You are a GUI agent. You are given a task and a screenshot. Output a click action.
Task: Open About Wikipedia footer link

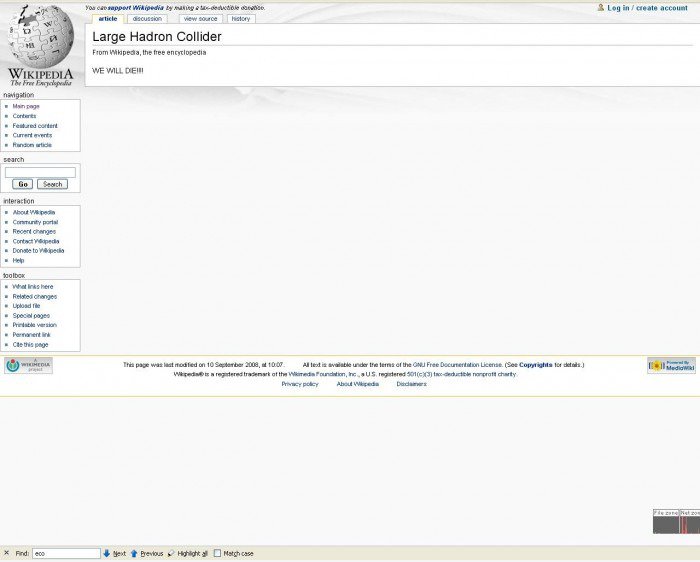[358, 384]
